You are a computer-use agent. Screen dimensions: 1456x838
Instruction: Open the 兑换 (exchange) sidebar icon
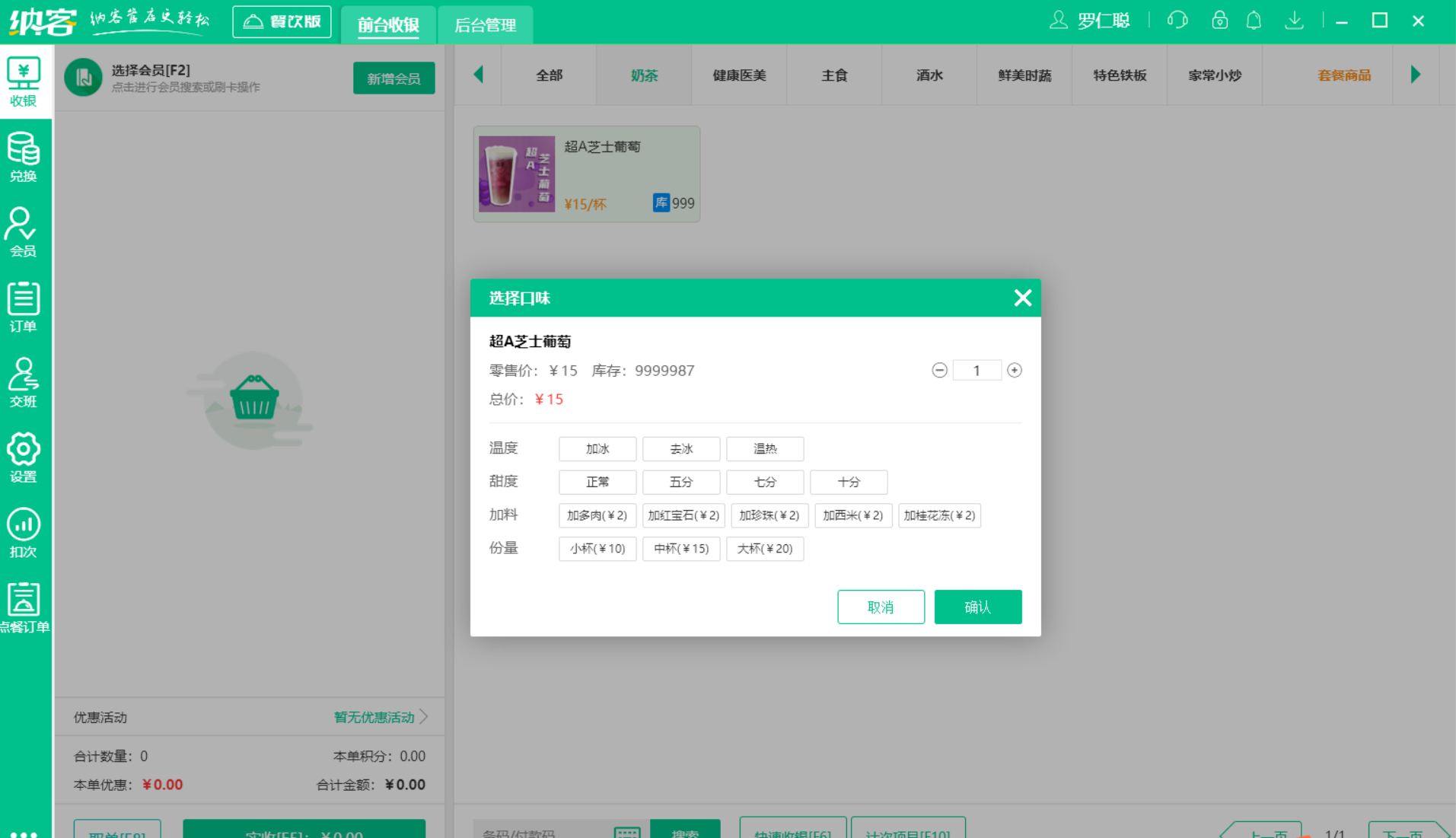tap(24, 158)
